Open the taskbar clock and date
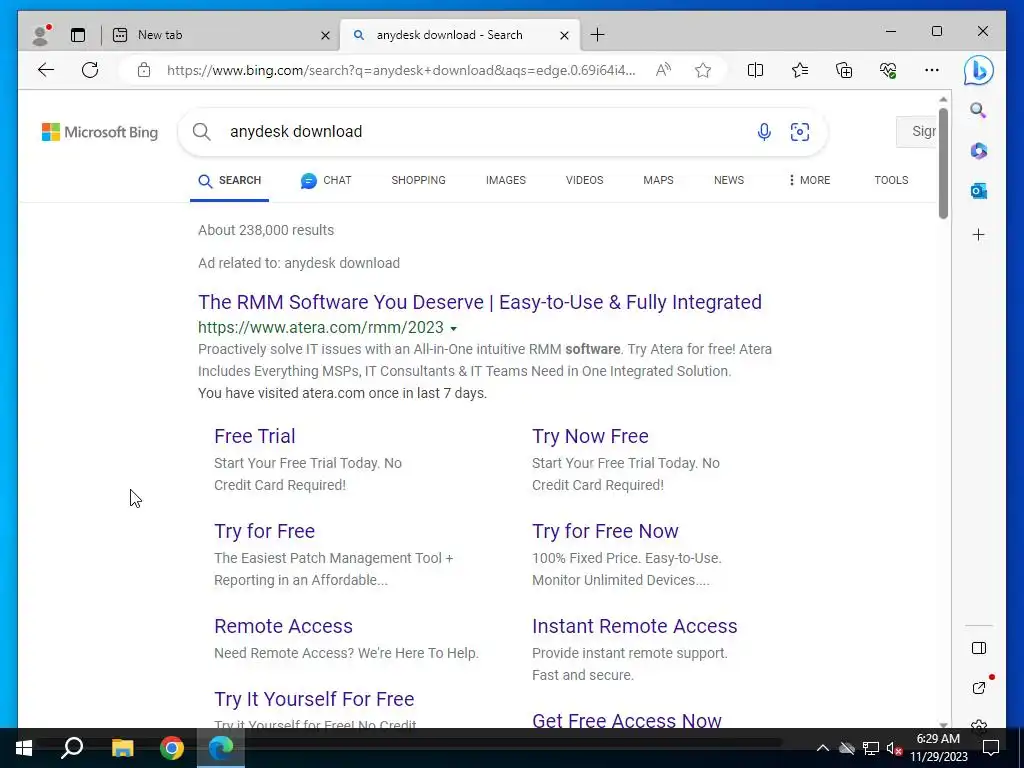Screen dimensions: 1024x768 point(938,748)
